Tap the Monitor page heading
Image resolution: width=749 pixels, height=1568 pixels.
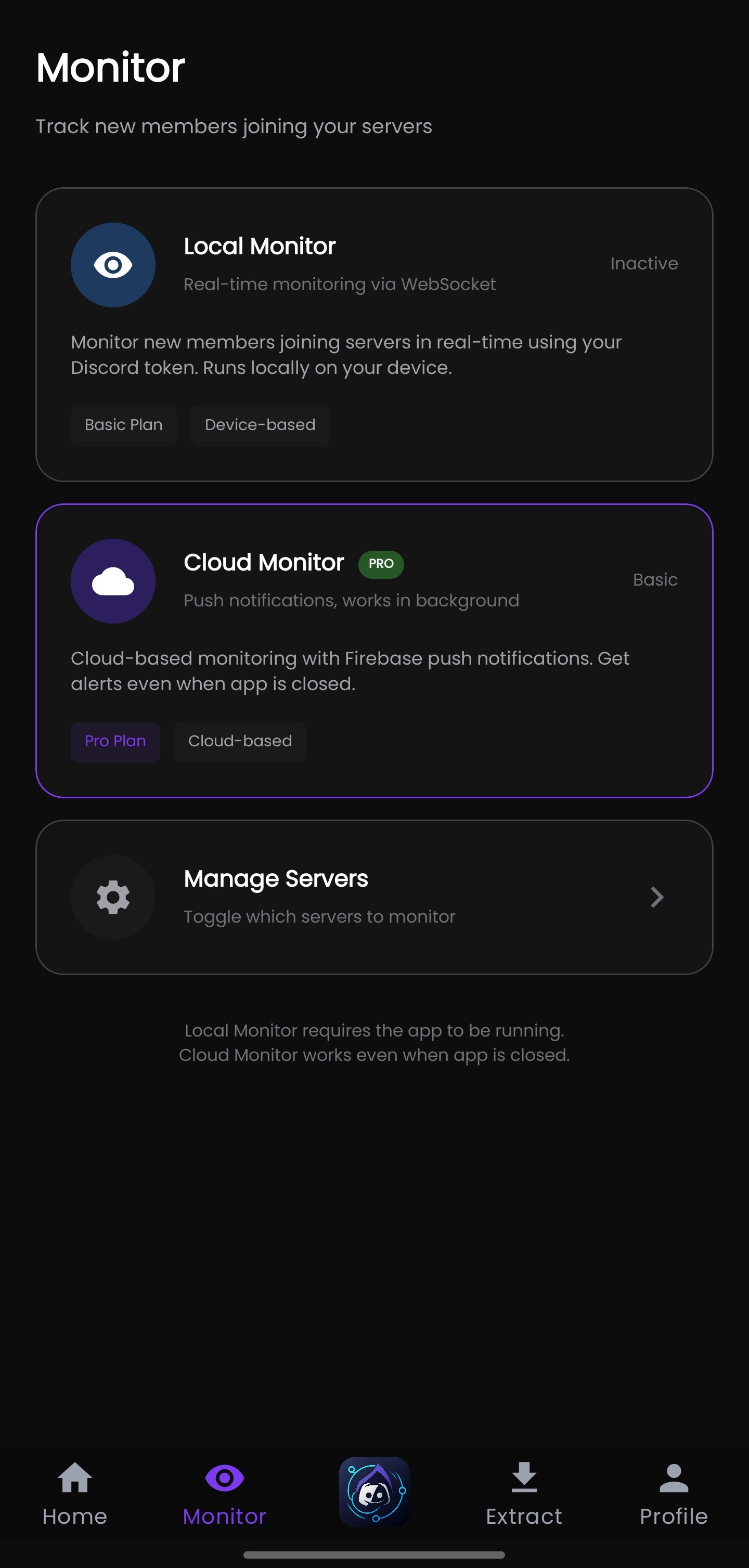coord(110,67)
